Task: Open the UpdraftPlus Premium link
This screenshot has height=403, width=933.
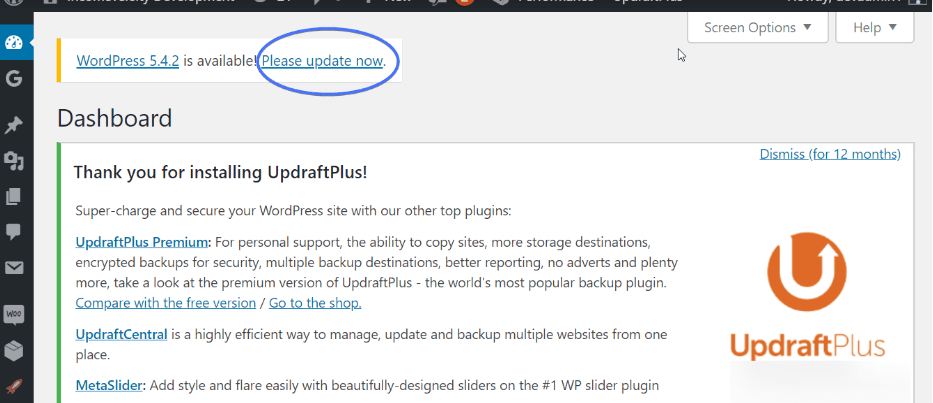Action: pyautogui.click(x=142, y=242)
